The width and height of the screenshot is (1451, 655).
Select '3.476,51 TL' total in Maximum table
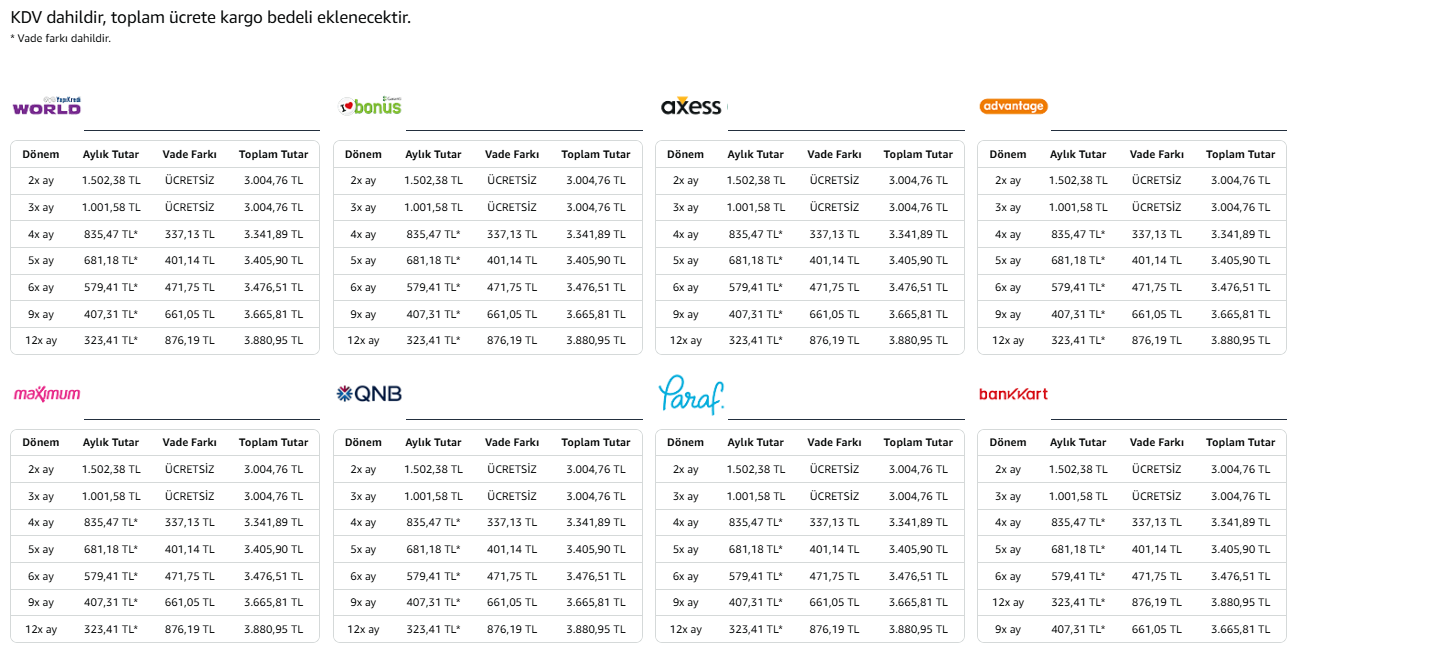[x=273, y=576]
